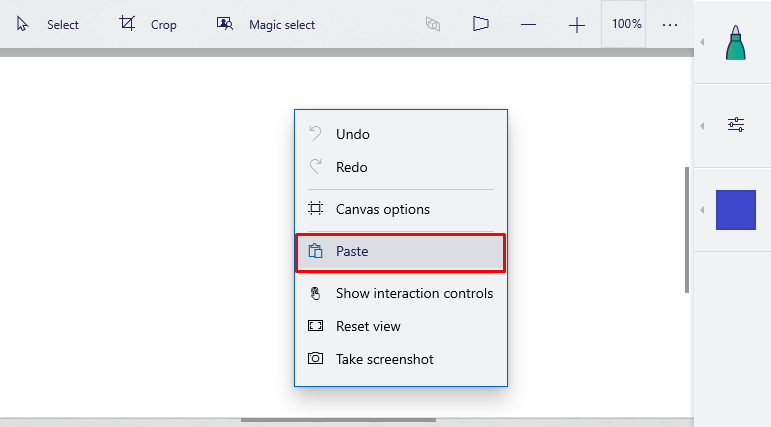This screenshot has height=427, width=771.
Task: Select the green marker brush icon
Action: pyautogui.click(x=736, y=41)
